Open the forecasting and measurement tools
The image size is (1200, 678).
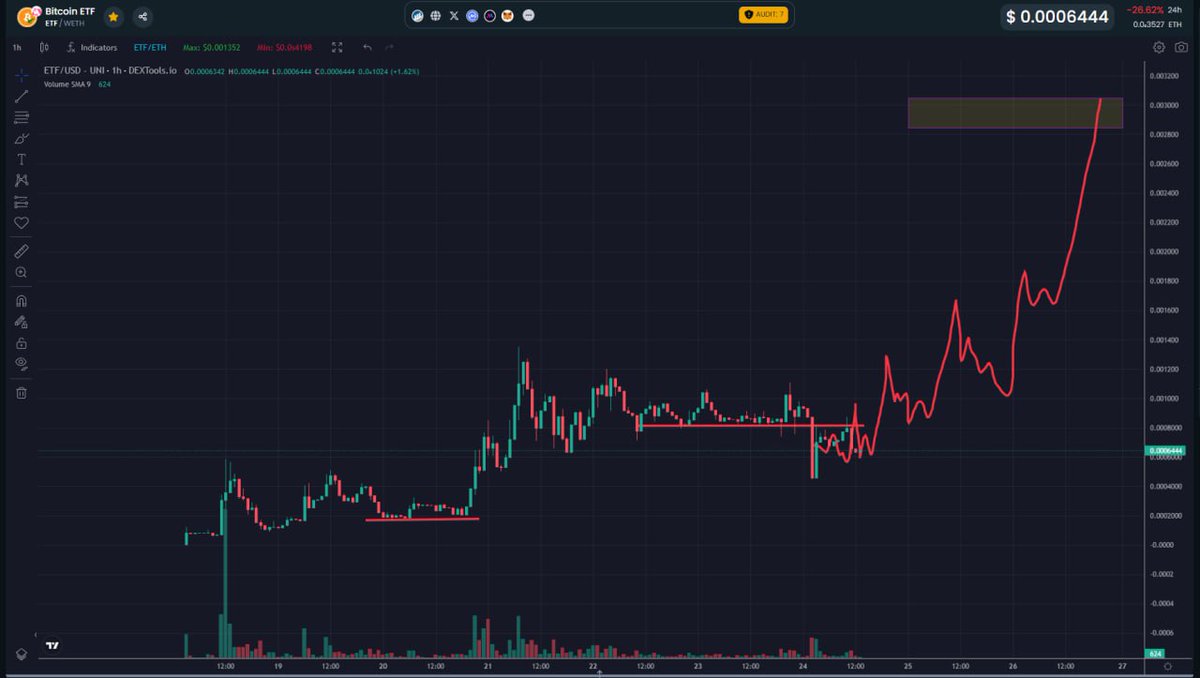[21, 201]
